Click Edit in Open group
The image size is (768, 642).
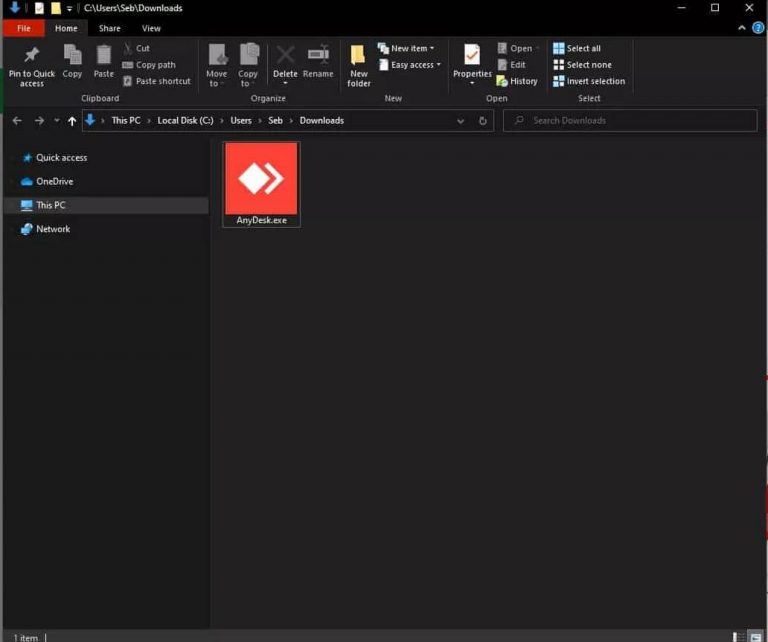click(512, 65)
